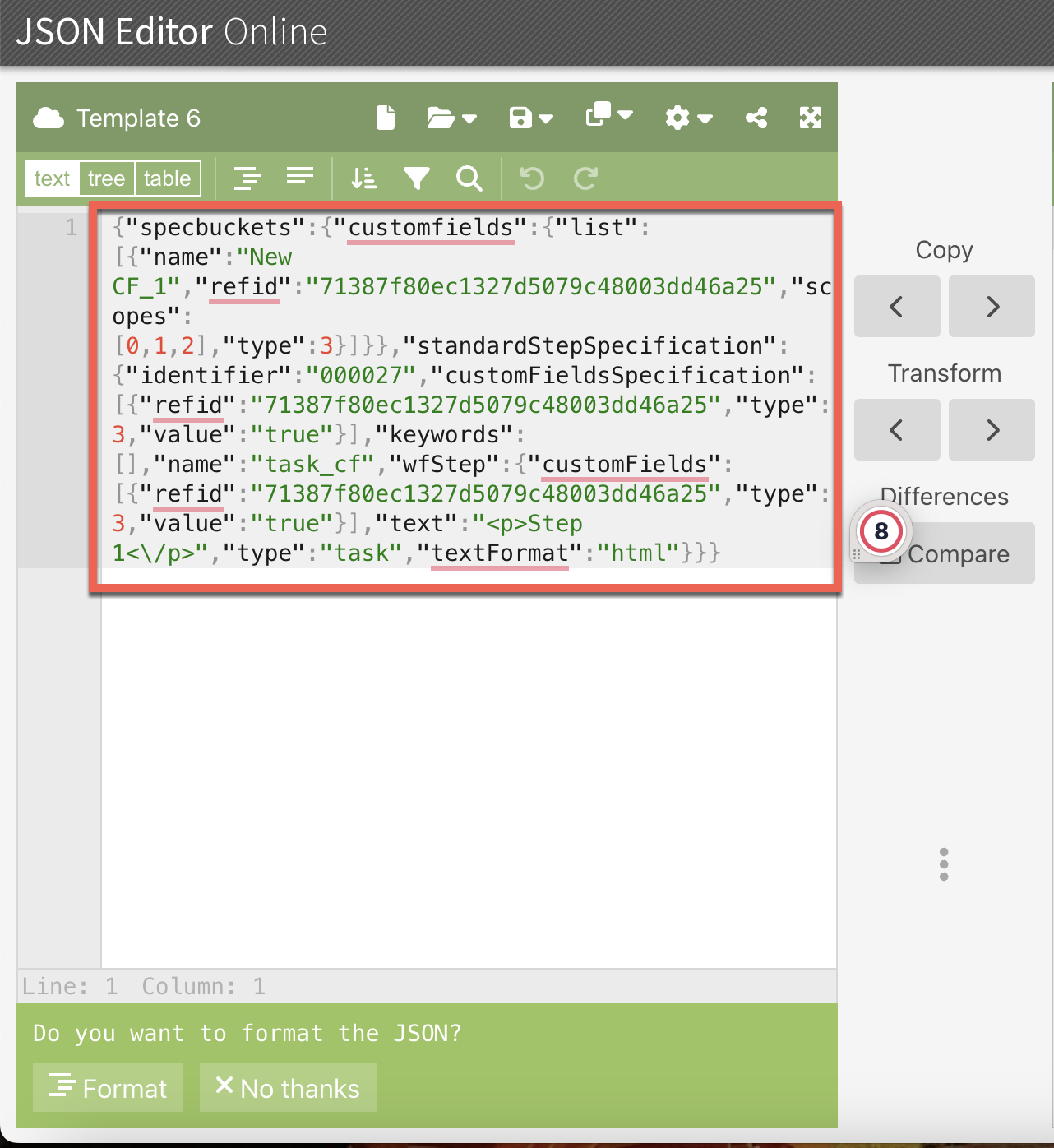Share the current JSON document
Viewport: 1054px width, 1148px height.
(x=756, y=118)
